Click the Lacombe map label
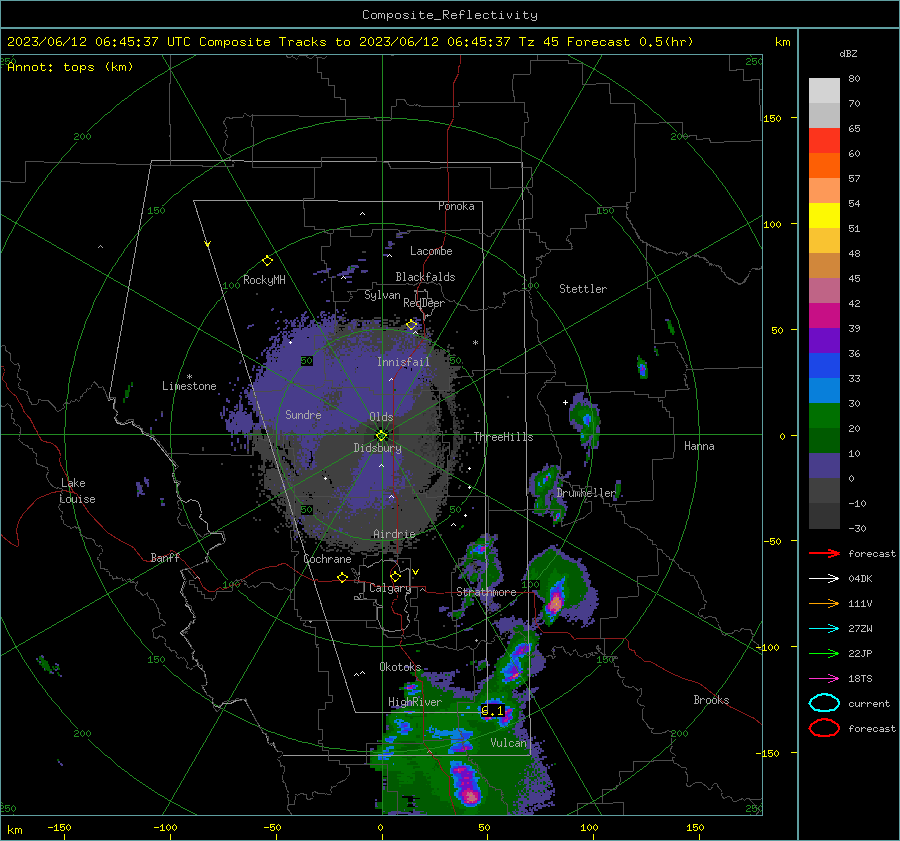This screenshot has width=900, height=841. (431, 251)
